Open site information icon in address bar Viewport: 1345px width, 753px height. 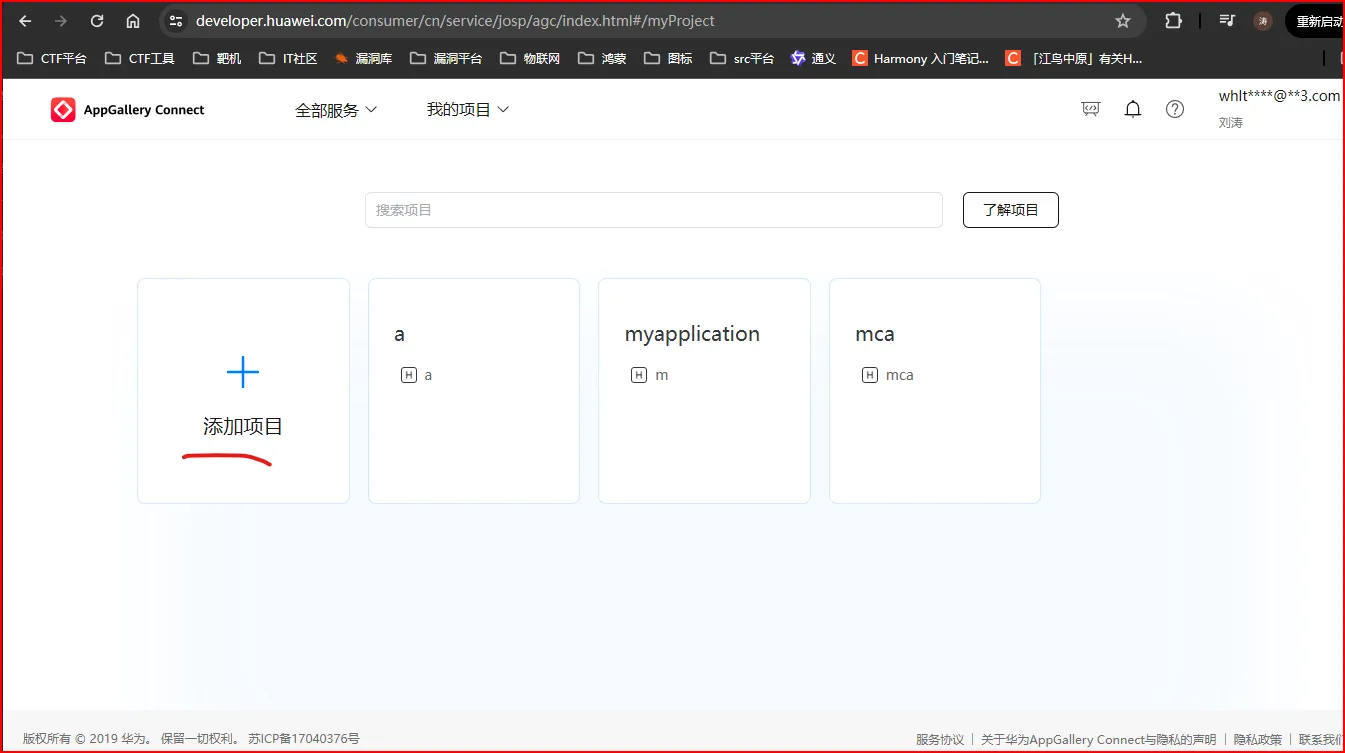[x=176, y=21]
